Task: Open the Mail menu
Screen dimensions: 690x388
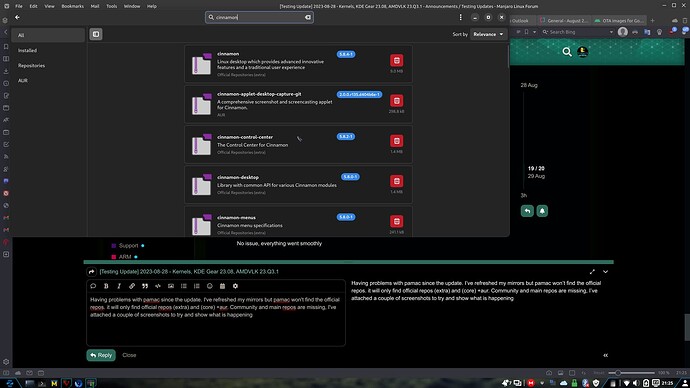Action: pyautogui.click(x=95, y=6)
